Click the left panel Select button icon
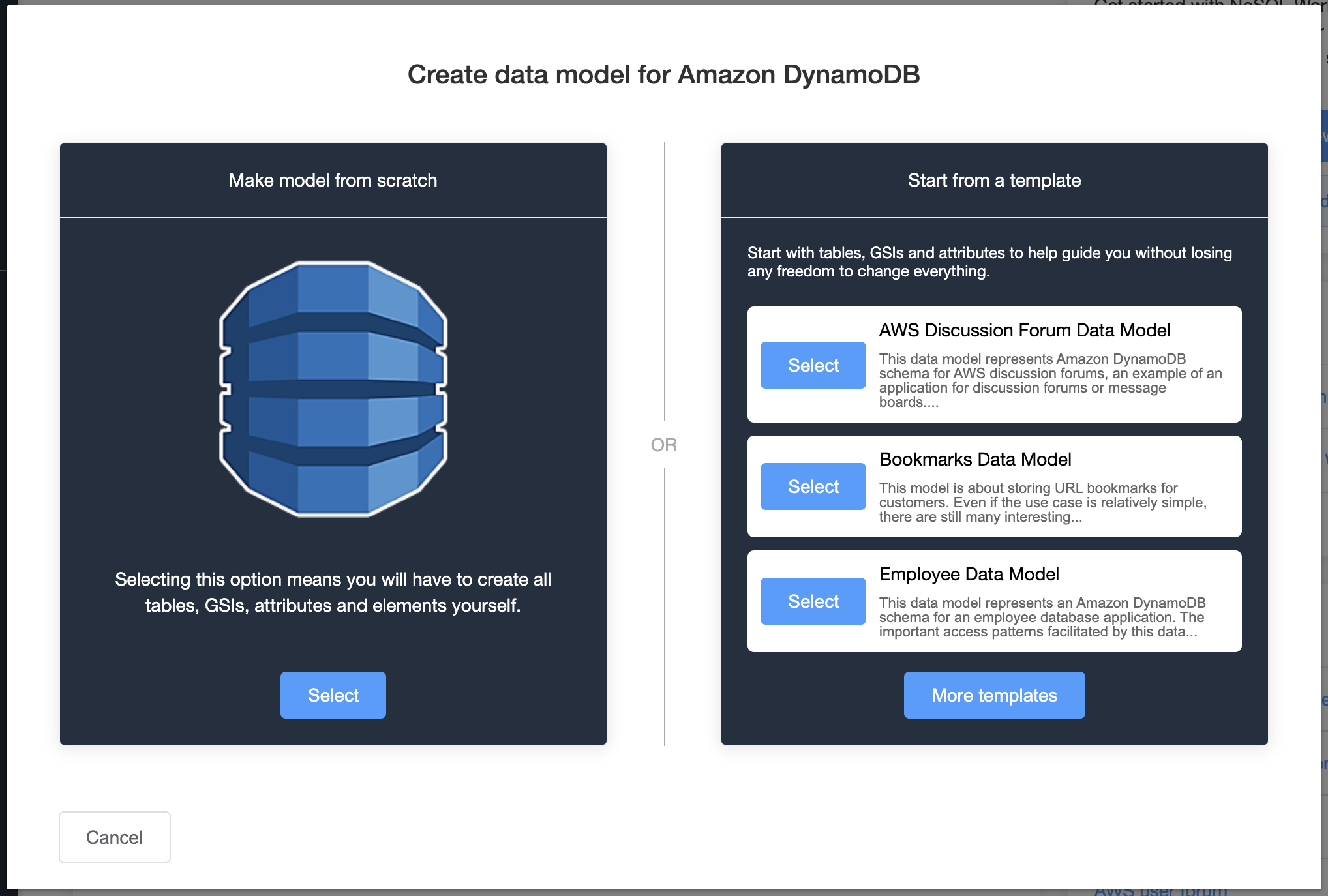This screenshot has width=1328, height=896. click(333, 694)
